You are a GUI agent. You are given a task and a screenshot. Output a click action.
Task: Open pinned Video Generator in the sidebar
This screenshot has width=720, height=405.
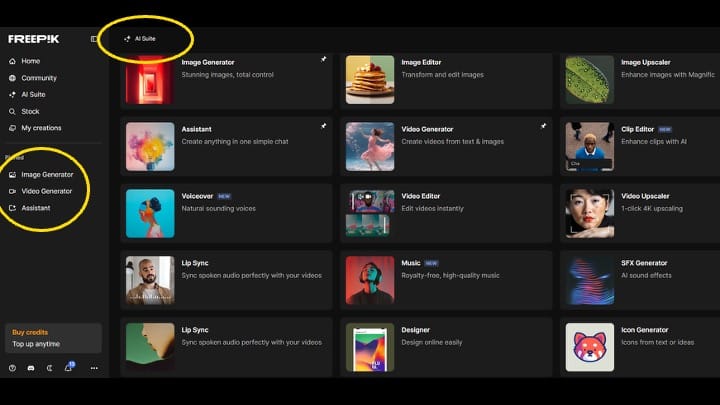(46, 191)
